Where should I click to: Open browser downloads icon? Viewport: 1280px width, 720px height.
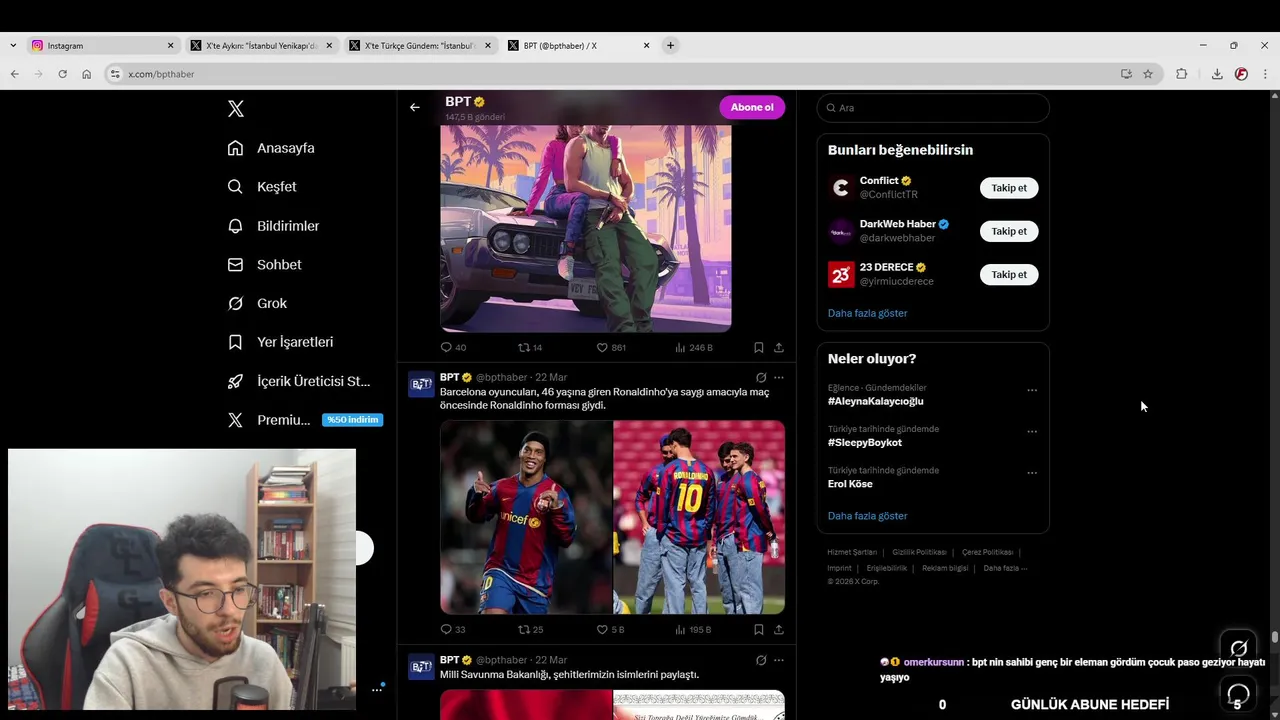pyautogui.click(x=1217, y=74)
